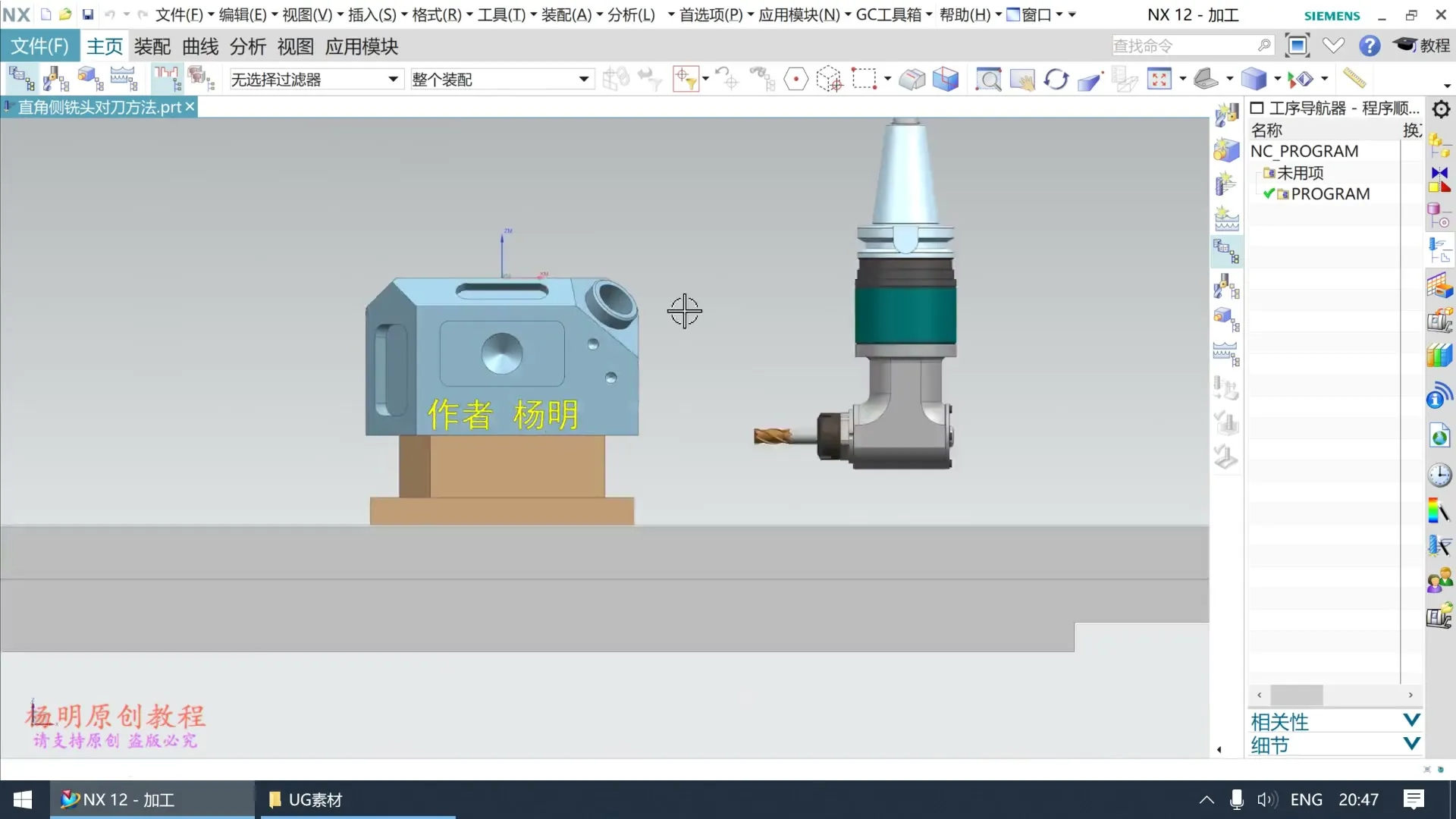Activate the Rotate view tool

click(1056, 79)
